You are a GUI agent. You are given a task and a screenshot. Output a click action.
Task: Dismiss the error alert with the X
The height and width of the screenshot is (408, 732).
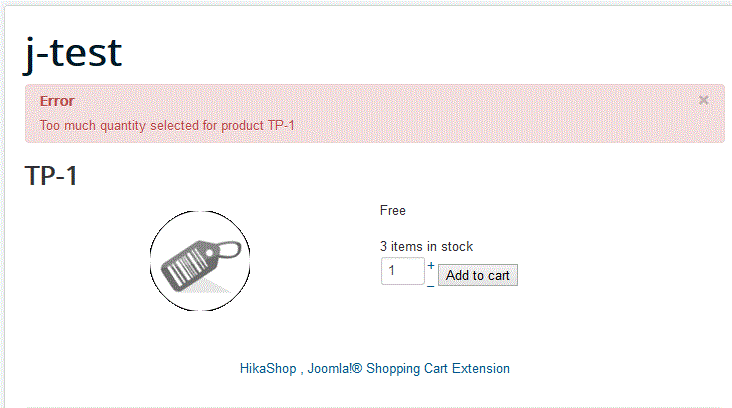pos(704,100)
